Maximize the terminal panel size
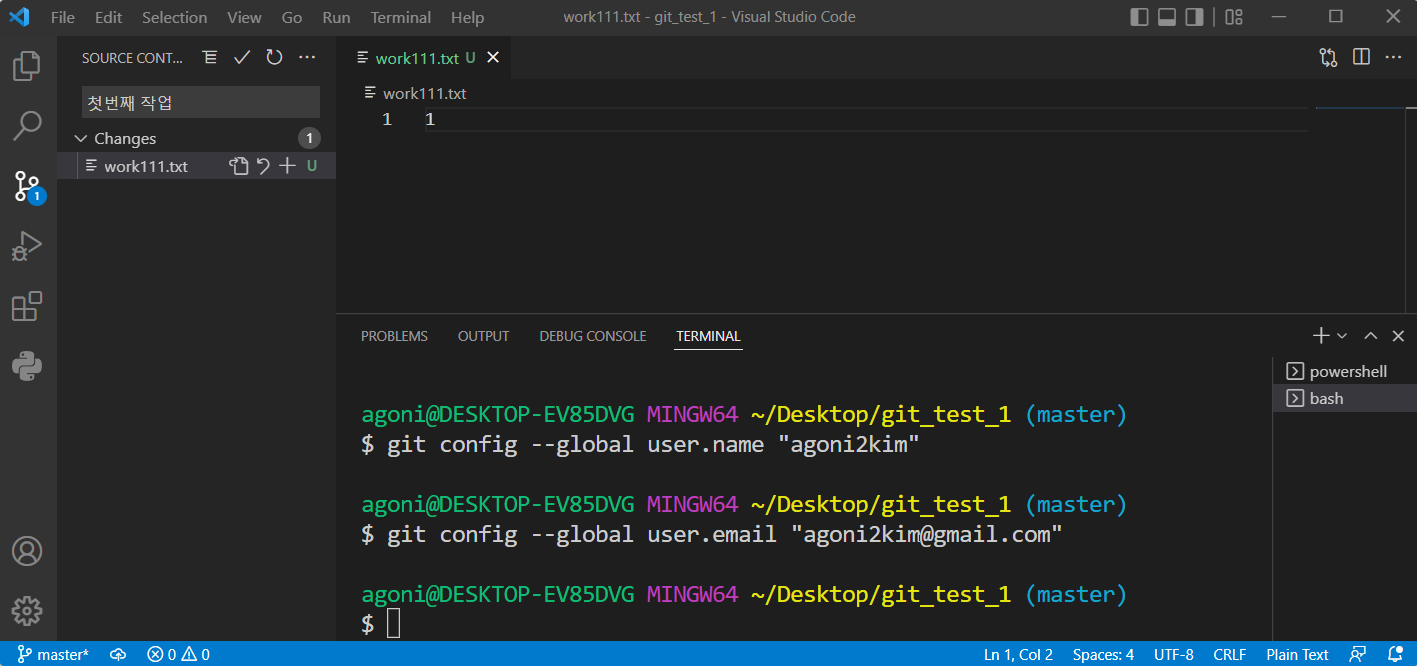The image size is (1417, 666). [1371, 336]
